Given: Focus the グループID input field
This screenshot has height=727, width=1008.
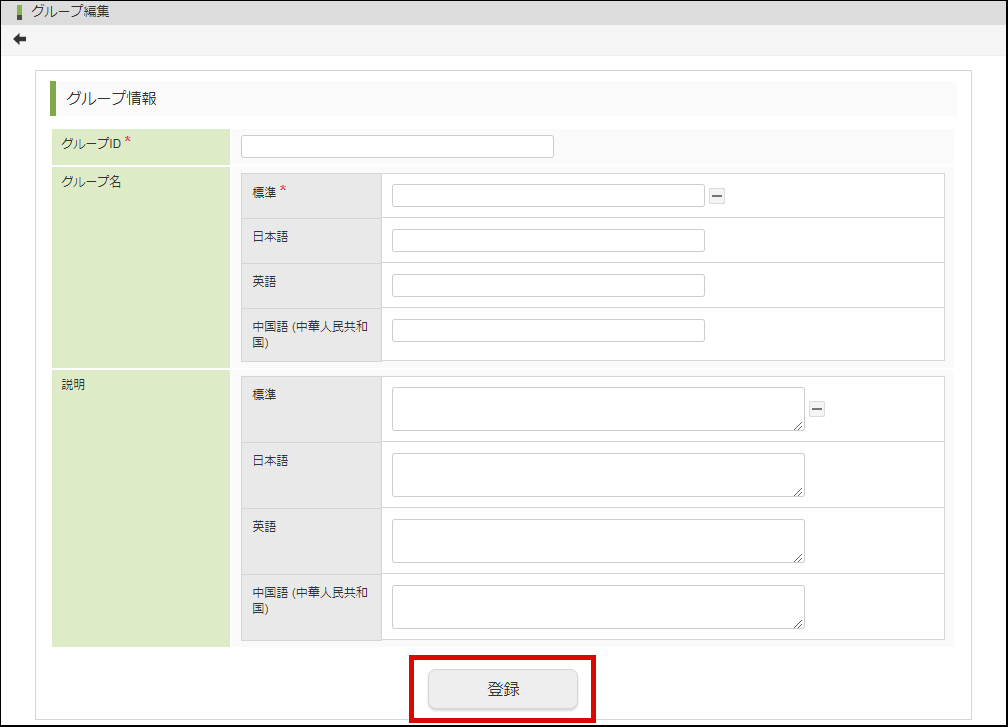Looking at the screenshot, I should [x=397, y=146].
